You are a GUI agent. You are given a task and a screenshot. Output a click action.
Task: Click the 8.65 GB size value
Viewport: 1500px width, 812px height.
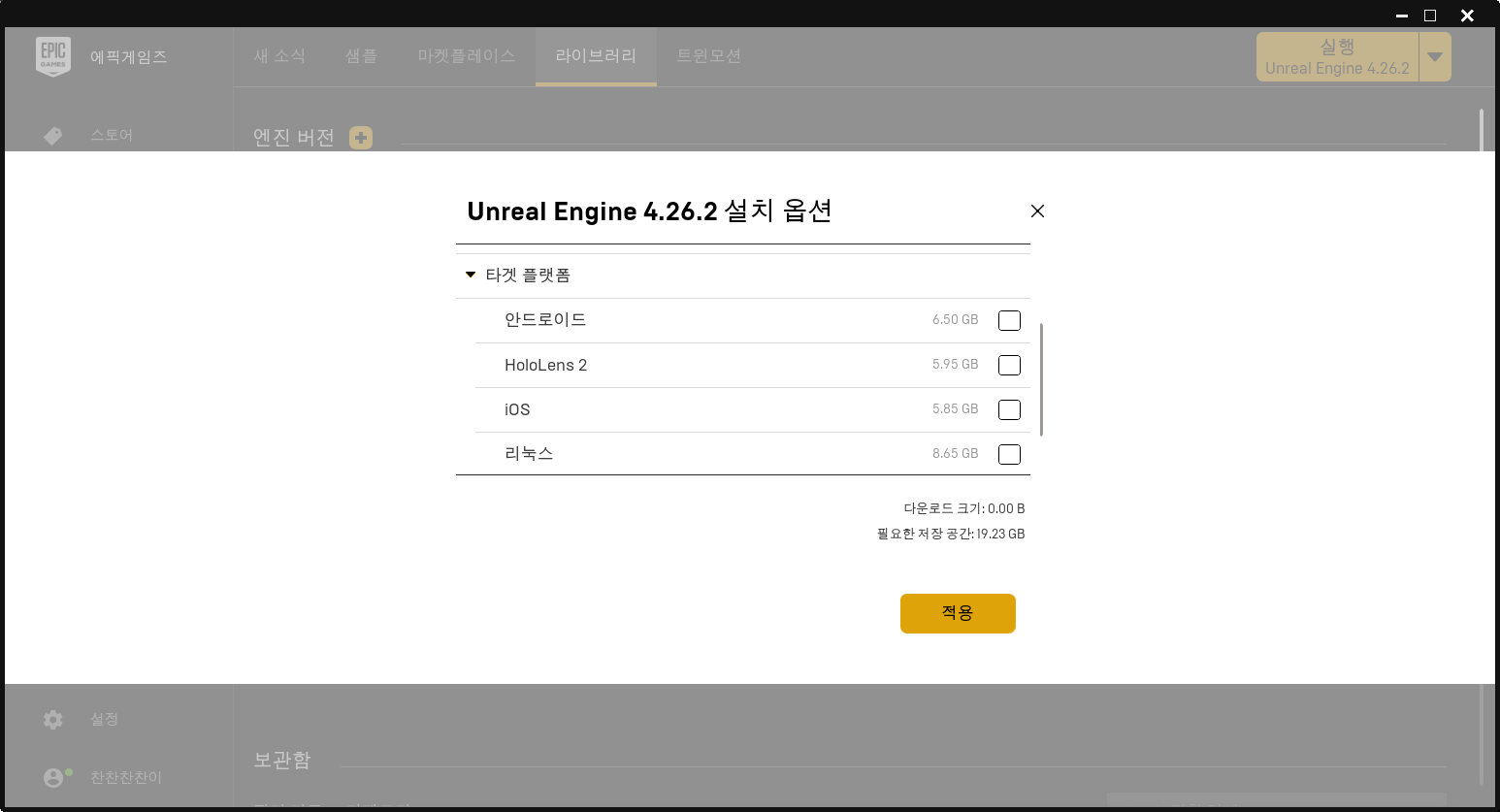coord(955,454)
